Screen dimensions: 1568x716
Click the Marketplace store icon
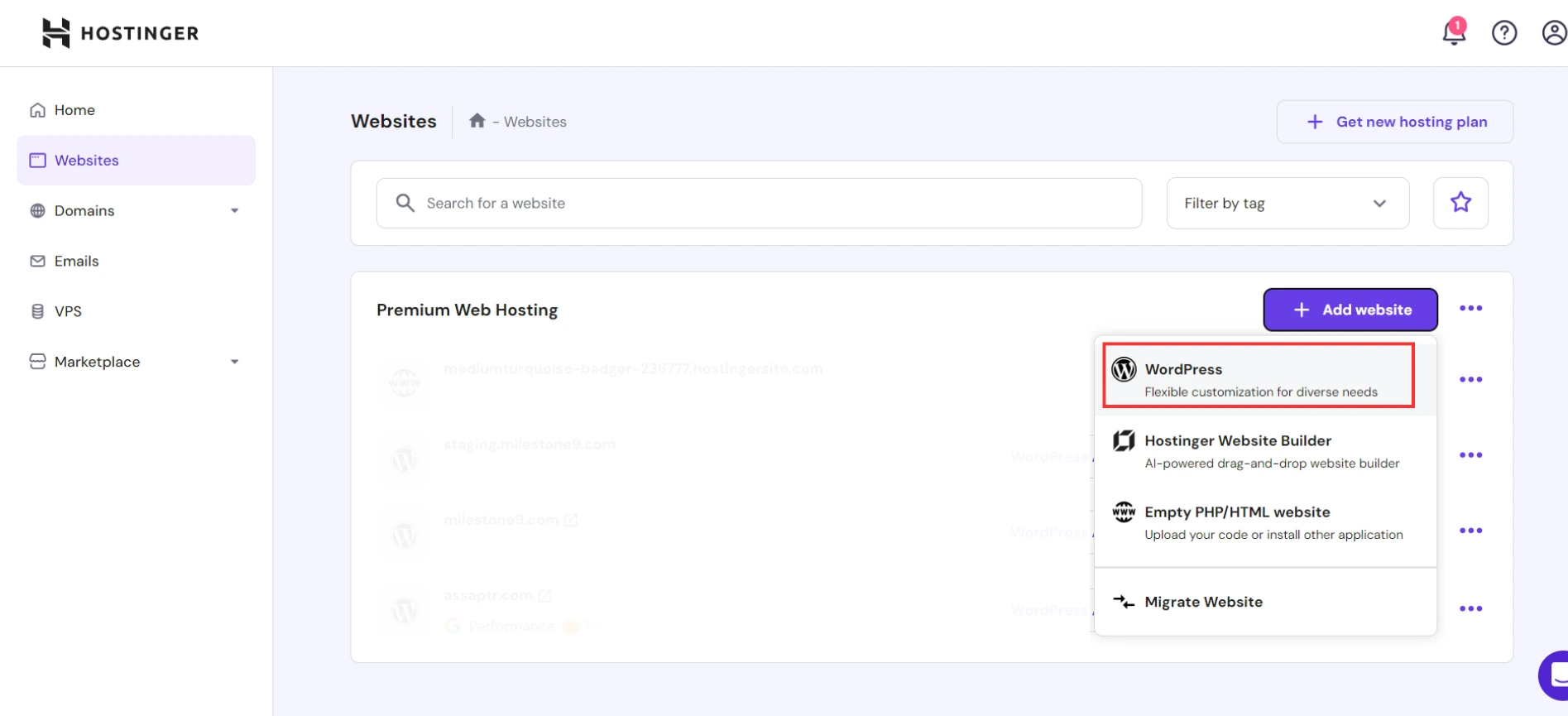(37, 362)
